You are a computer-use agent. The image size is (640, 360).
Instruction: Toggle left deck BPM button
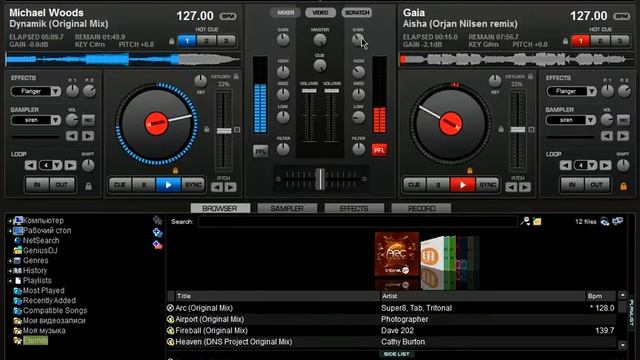228,16
